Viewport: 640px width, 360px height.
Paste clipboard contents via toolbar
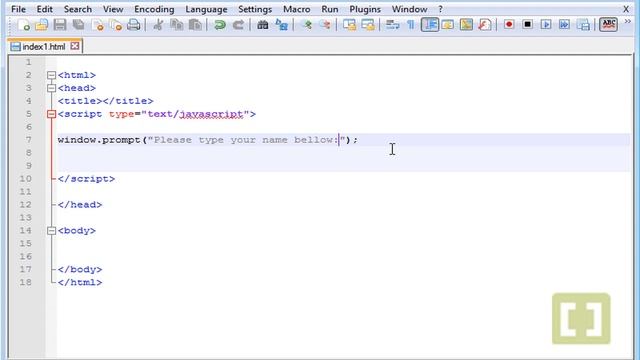point(195,25)
